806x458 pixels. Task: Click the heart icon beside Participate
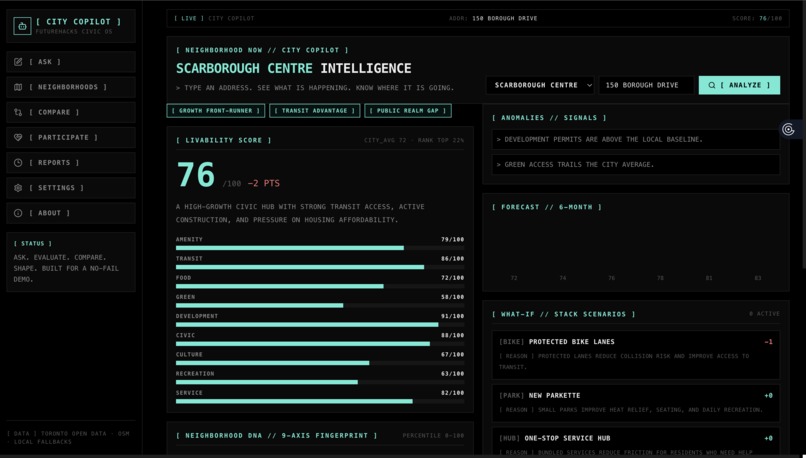18,137
